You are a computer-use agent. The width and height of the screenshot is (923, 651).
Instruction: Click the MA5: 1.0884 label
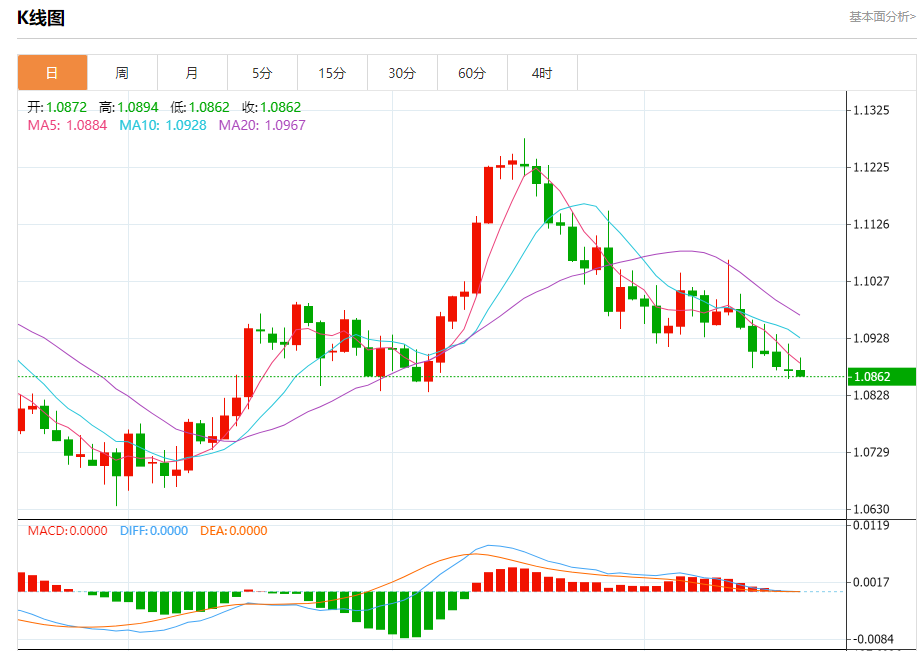point(68,125)
